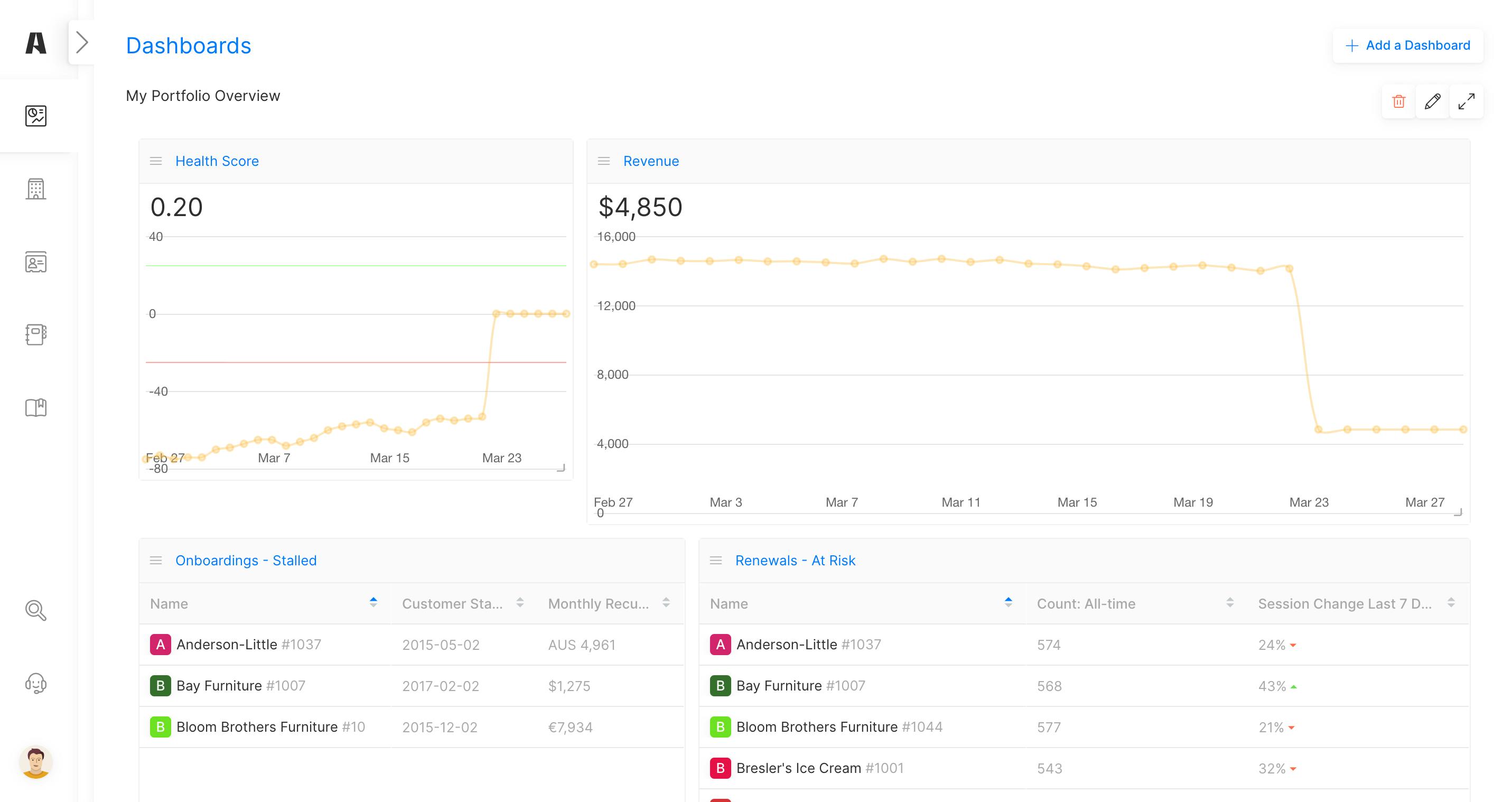Click Anderson-Little's A avatar in Onboardings
1512x802 pixels.
160,644
